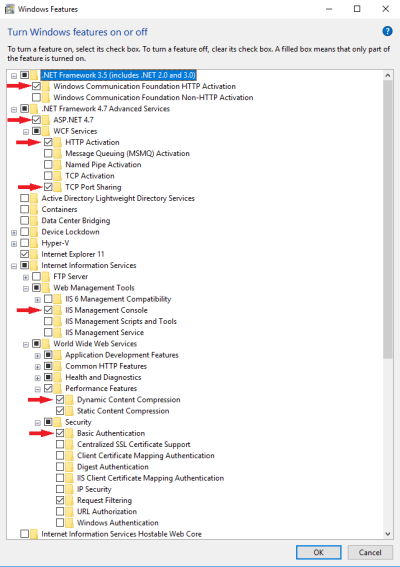Expand the Common HTTP Features node
This screenshot has height=567, width=400.
tap(38, 367)
